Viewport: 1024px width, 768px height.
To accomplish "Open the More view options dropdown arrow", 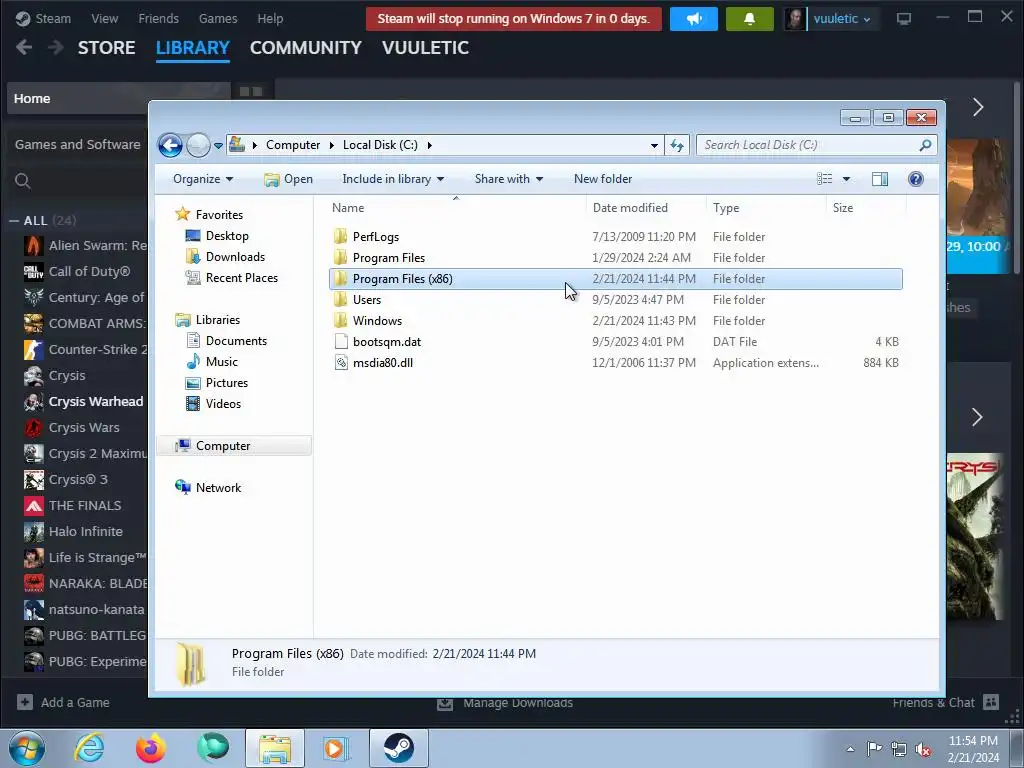I will (x=846, y=179).
